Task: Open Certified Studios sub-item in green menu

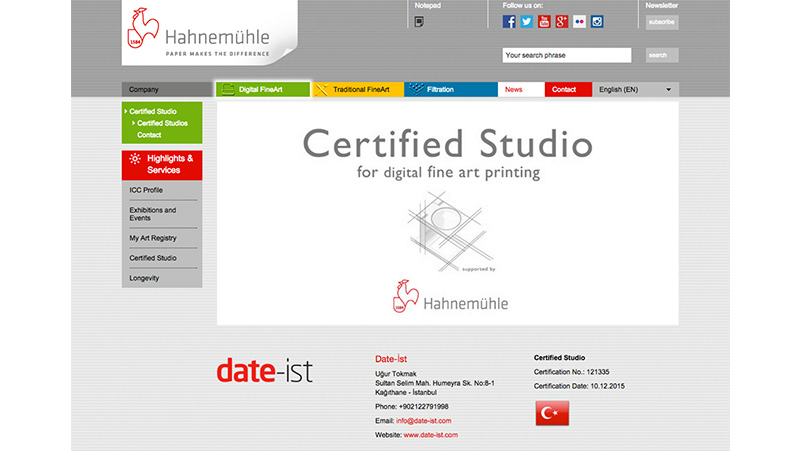Action: [x=160, y=123]
